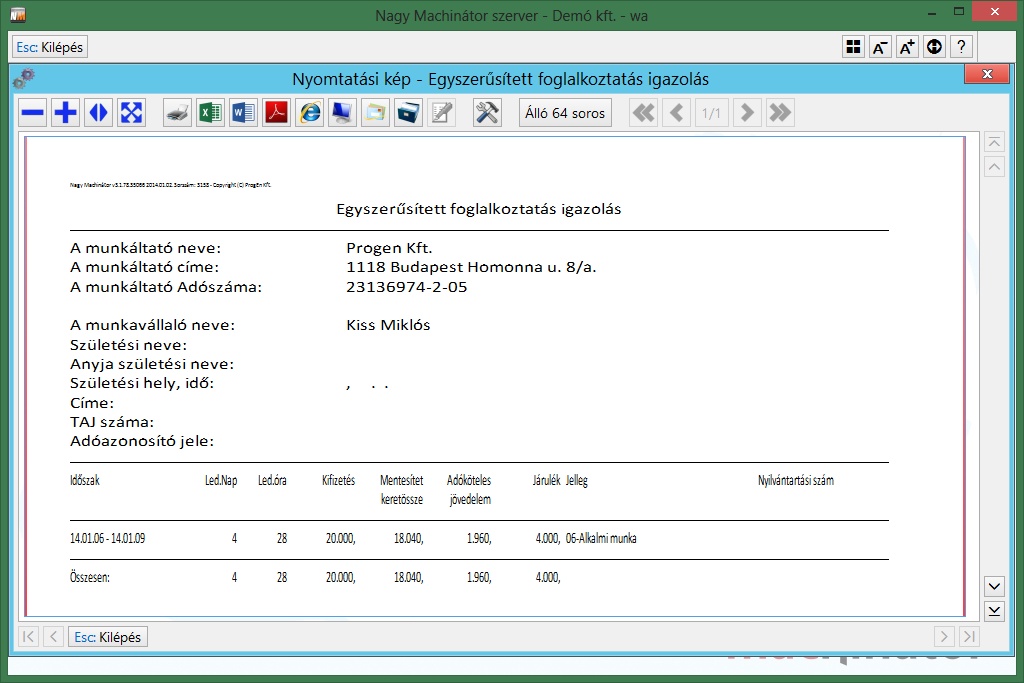Viewport: 1024px width, 683px height.
Task: Jump to bottom of preview page
Action: pyautogui.click(x=994, y=611)
